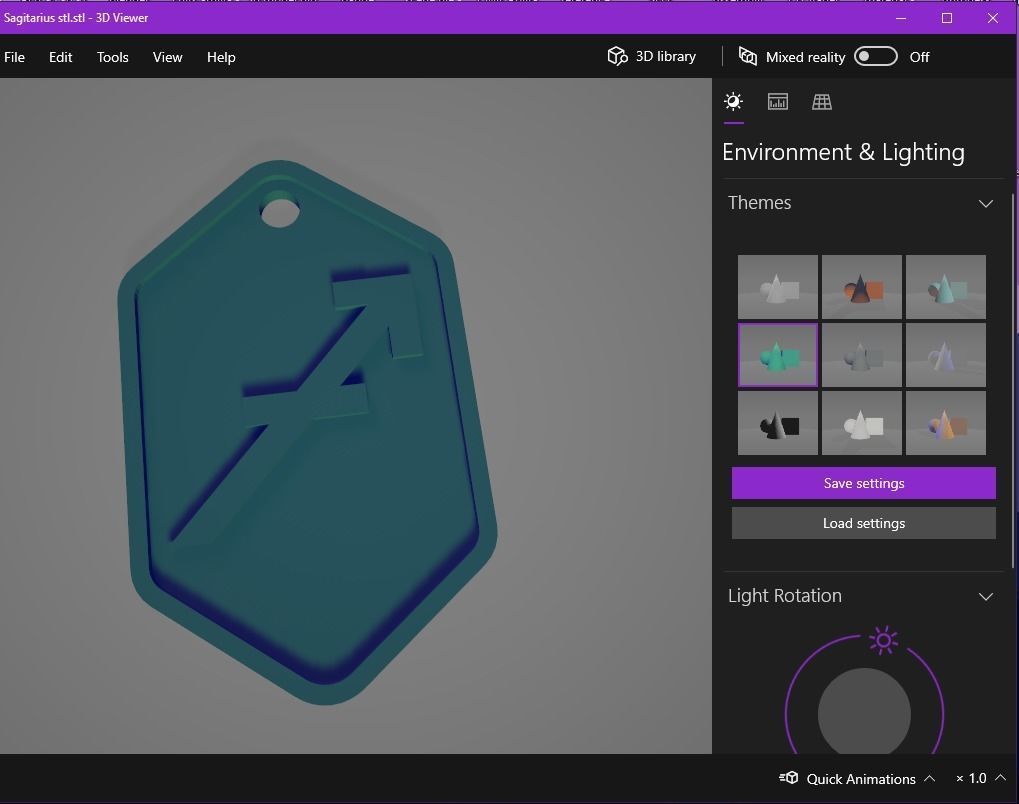Select the orange and purple theme thumbnail
The image size is (1019, 804).
tap(946, 422)
